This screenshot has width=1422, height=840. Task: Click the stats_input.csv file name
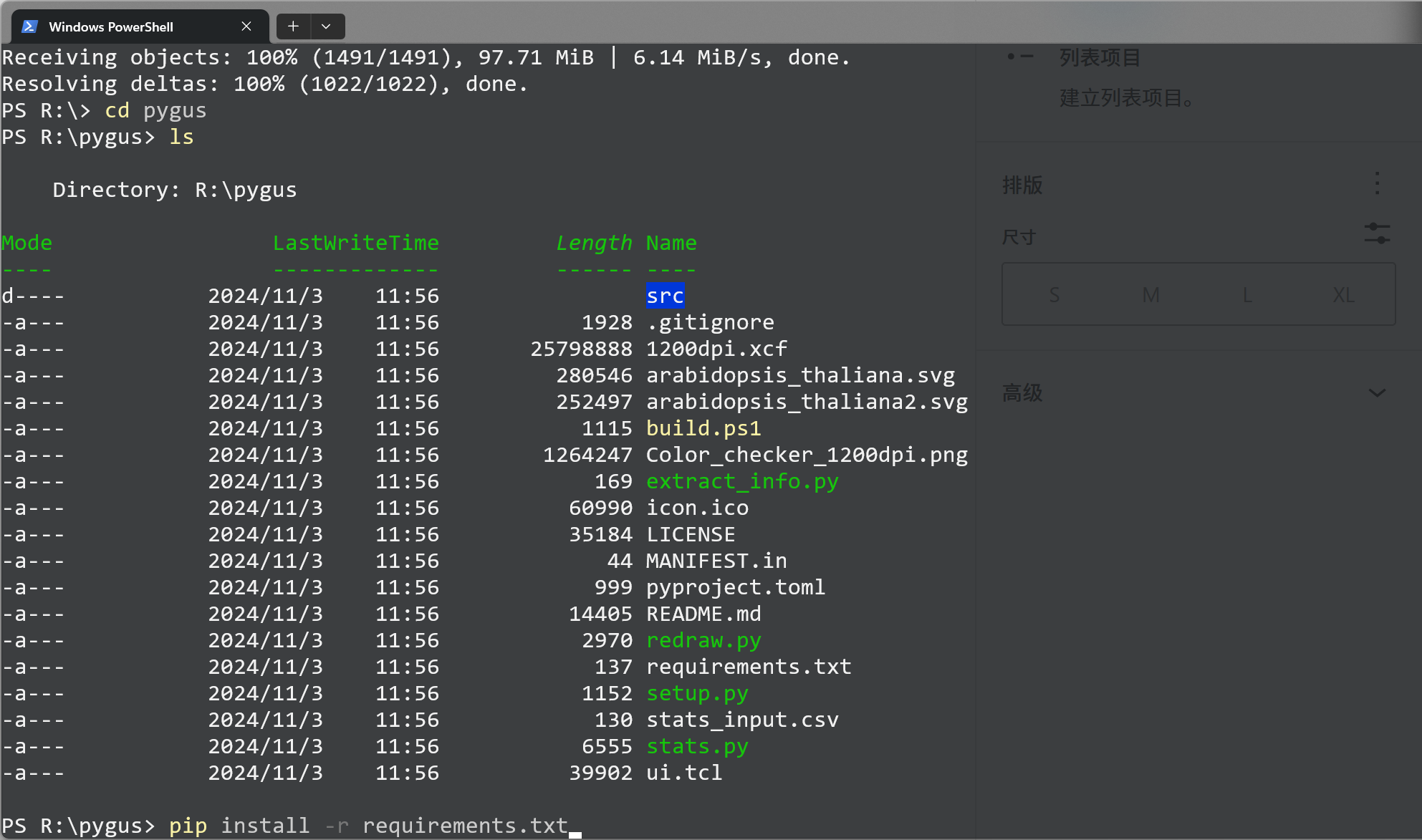click(742, 720)
